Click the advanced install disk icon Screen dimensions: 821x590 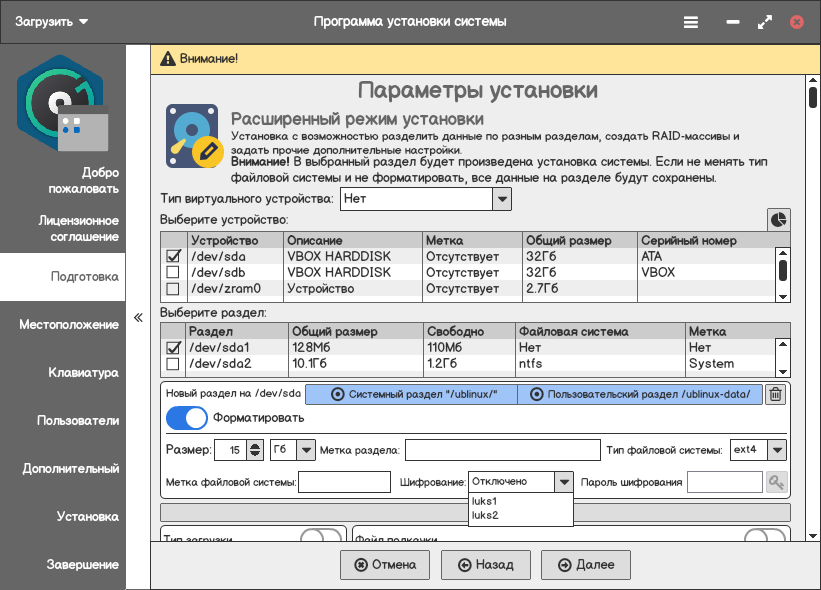tap(194, 136)
